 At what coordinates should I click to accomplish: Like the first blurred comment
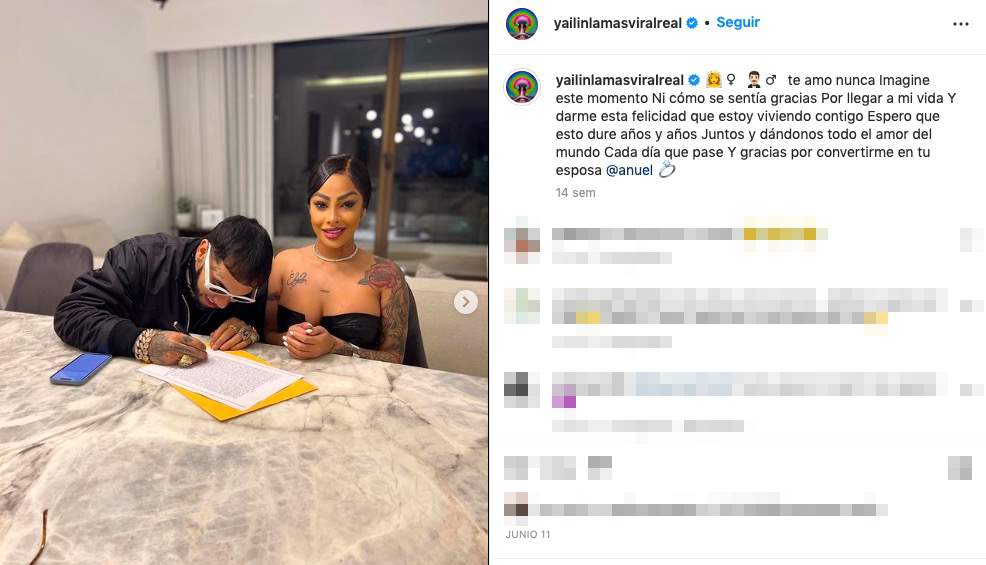tap(971, 240)
